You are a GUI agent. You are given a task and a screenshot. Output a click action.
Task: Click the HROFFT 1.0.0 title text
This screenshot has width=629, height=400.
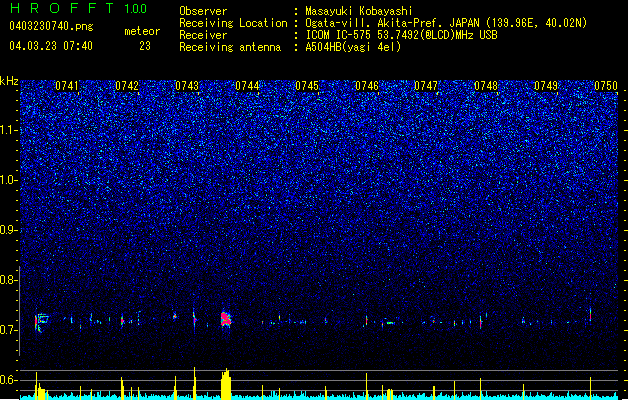(x=78, y=8)
